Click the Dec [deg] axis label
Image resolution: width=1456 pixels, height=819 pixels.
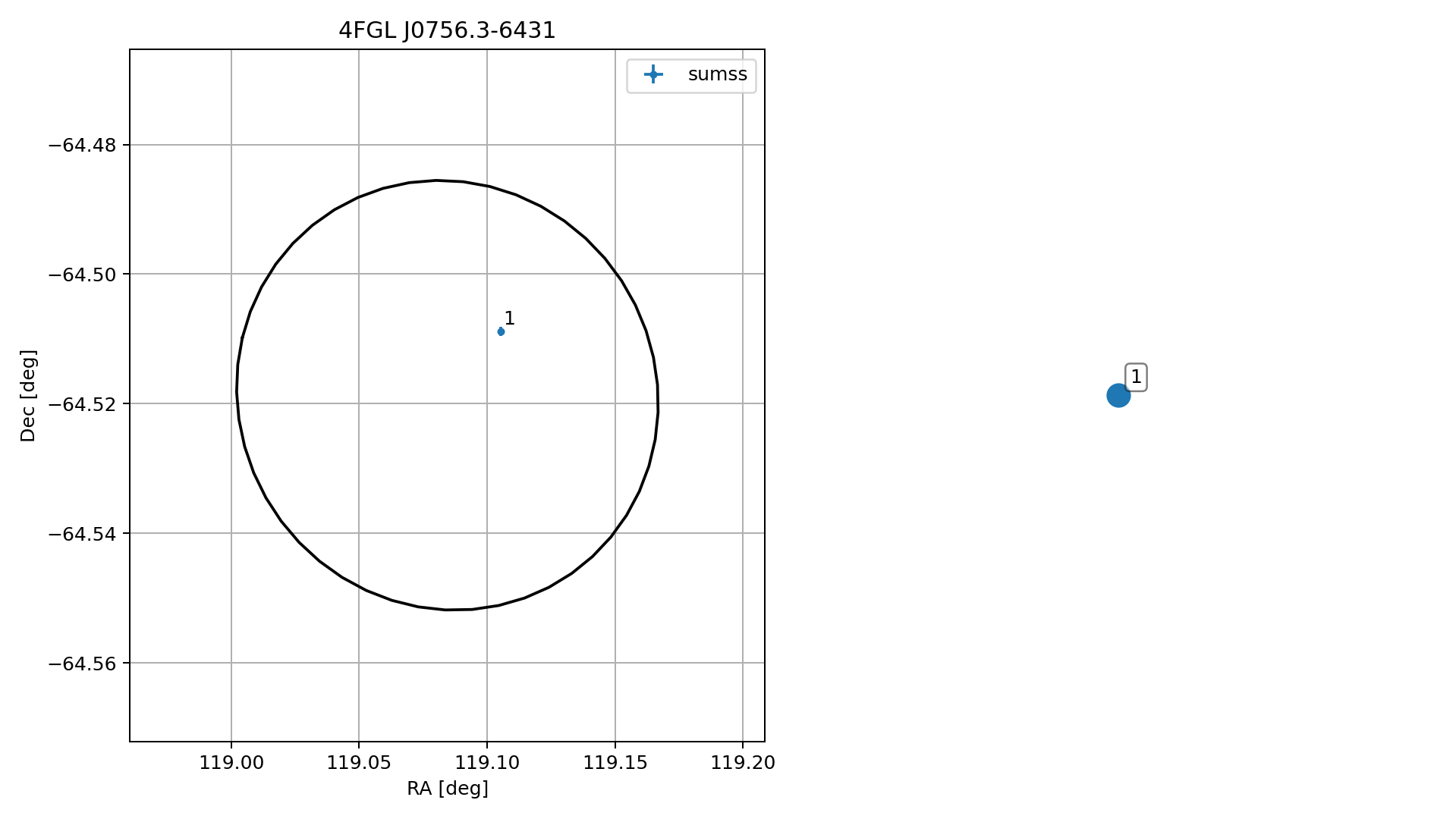pos(28,396)
